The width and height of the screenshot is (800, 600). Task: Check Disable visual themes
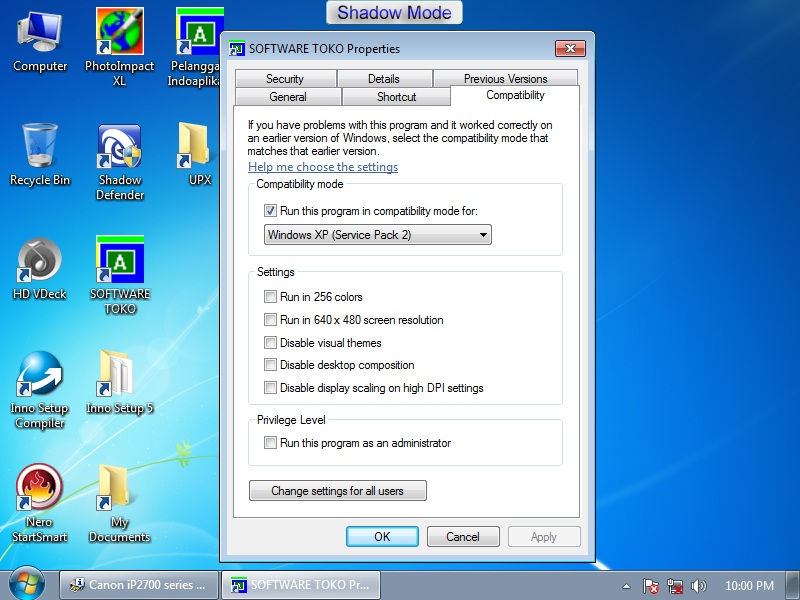tap(270, 342)
